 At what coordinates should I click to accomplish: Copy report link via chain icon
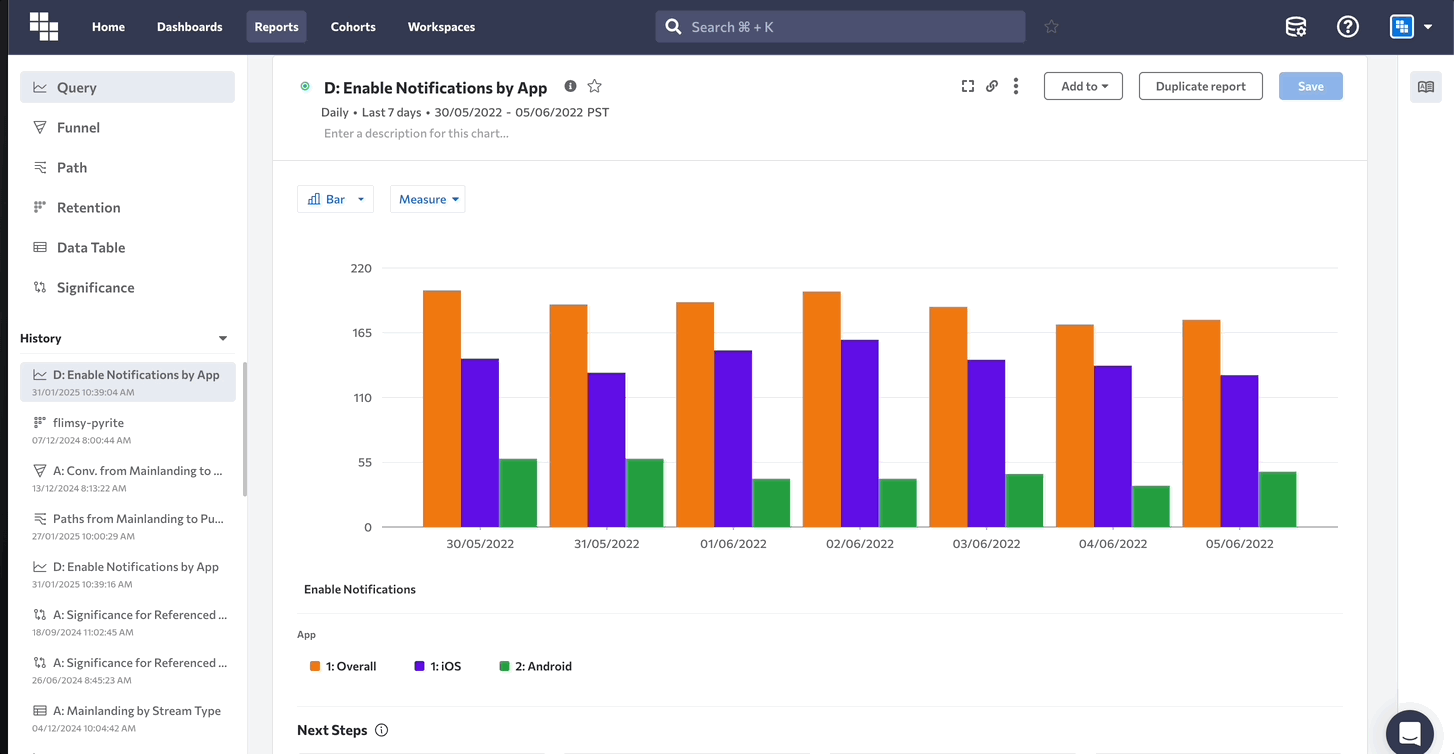coord(992,86)
